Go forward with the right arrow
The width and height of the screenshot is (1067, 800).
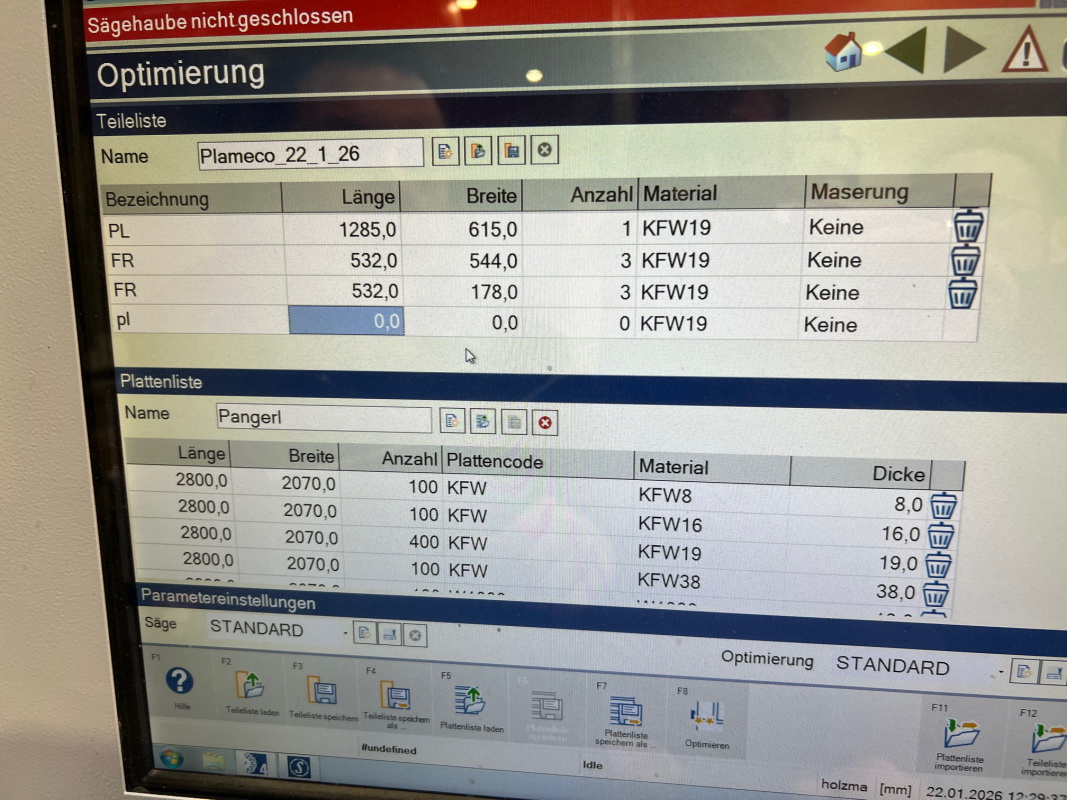click(x=964, y=49)
